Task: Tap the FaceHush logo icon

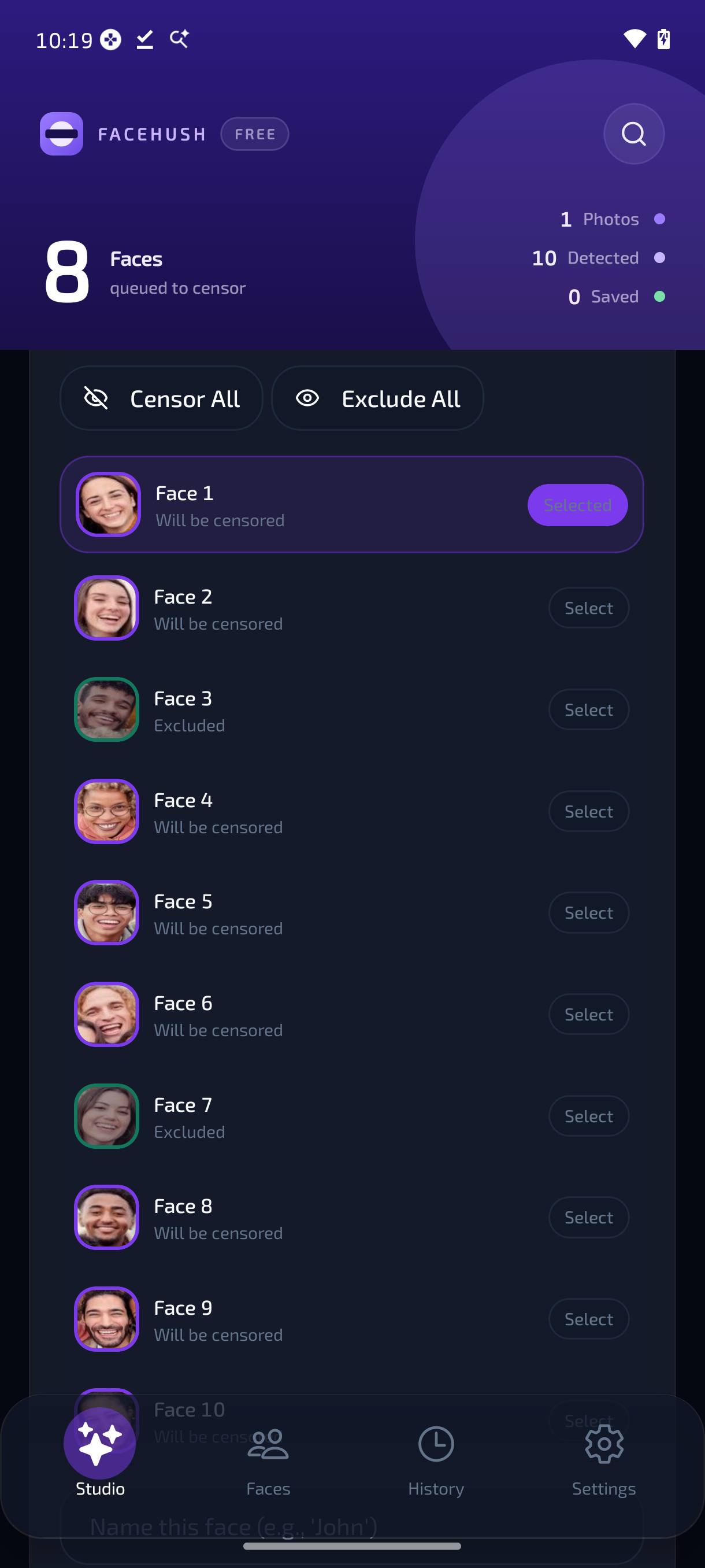Action: (61, 134)
